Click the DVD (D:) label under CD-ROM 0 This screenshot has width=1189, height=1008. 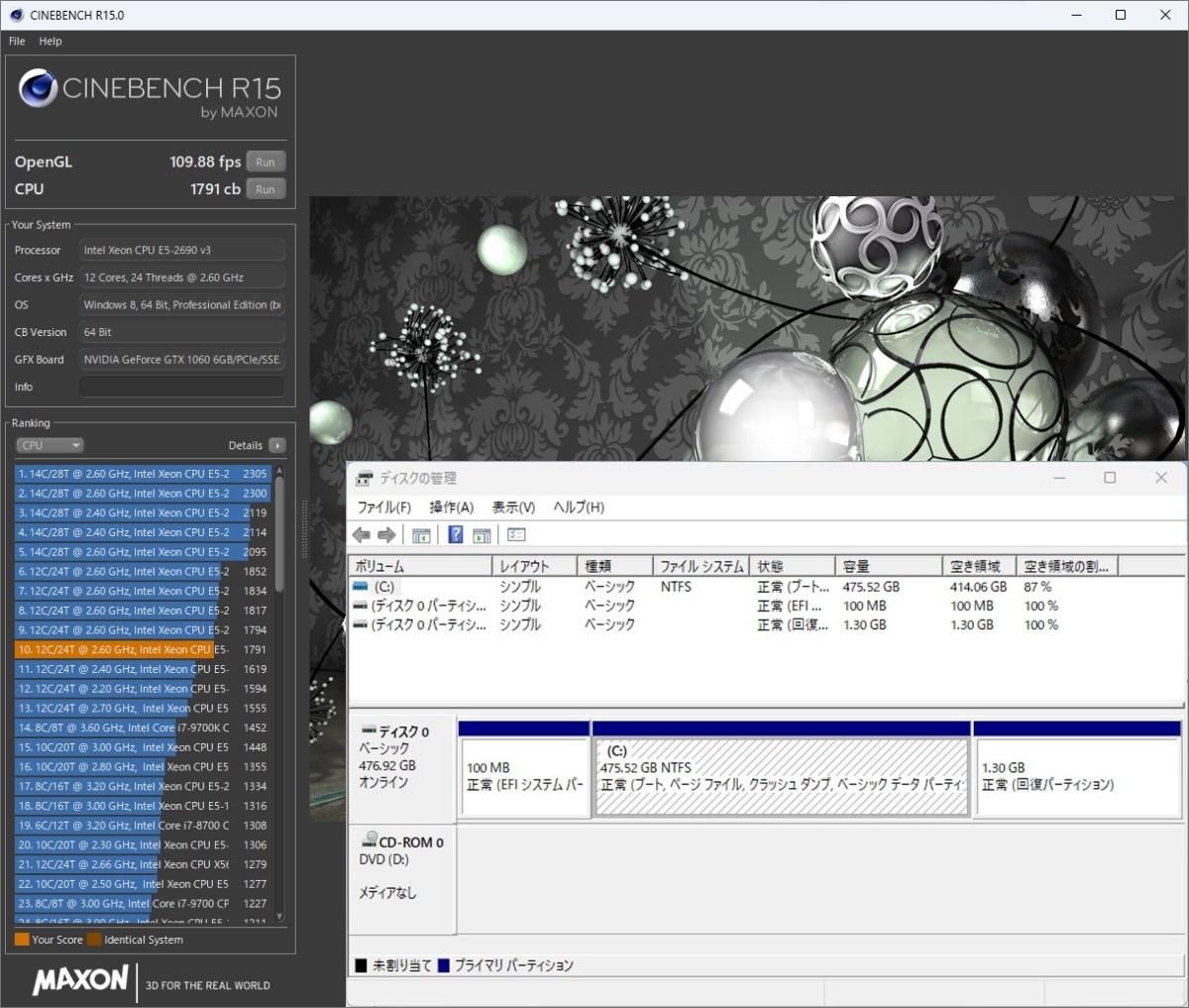click(383, 859)
